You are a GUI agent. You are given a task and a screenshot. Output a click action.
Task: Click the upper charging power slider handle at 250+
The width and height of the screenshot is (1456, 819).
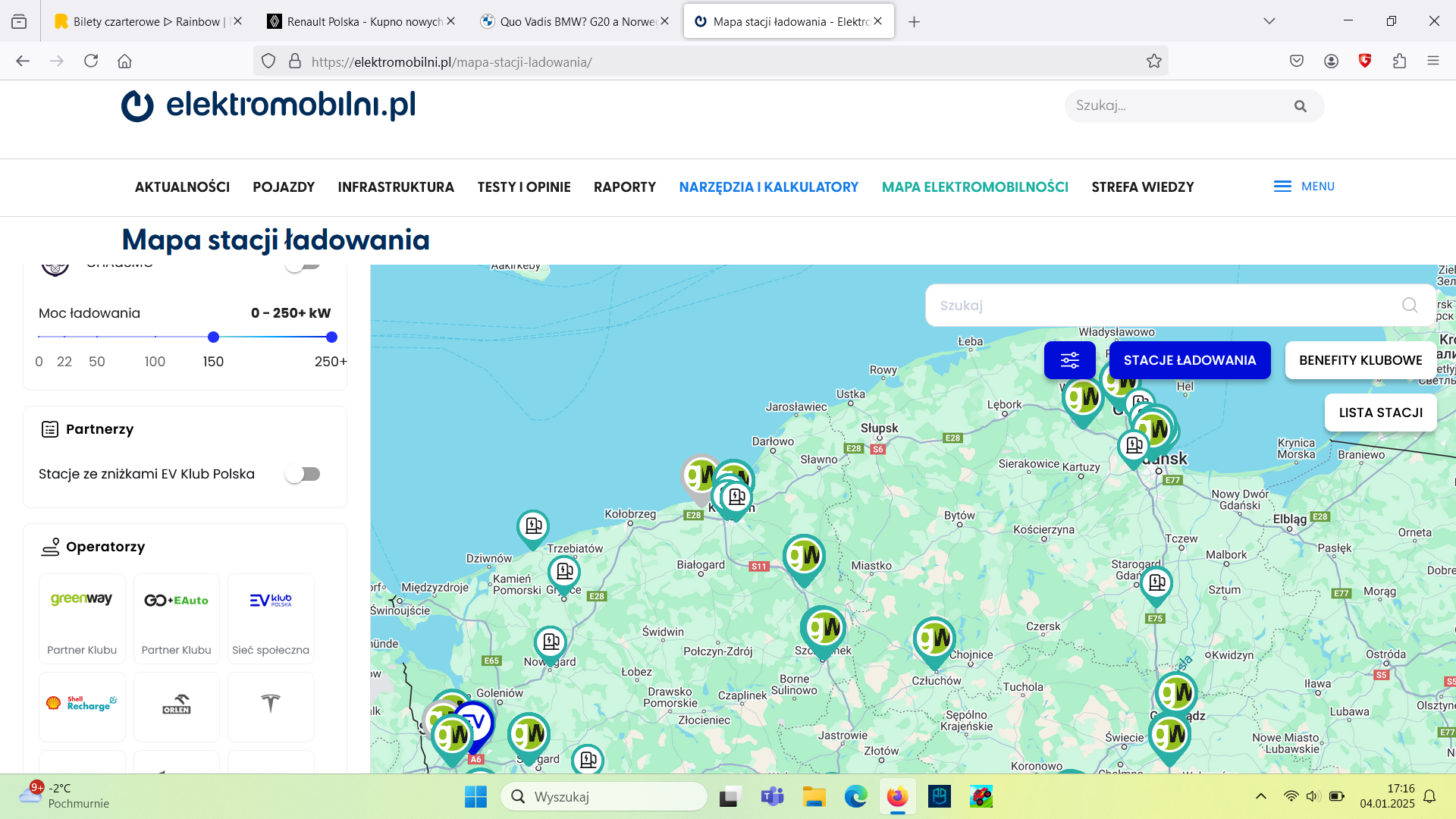click(x=331, y=337)
